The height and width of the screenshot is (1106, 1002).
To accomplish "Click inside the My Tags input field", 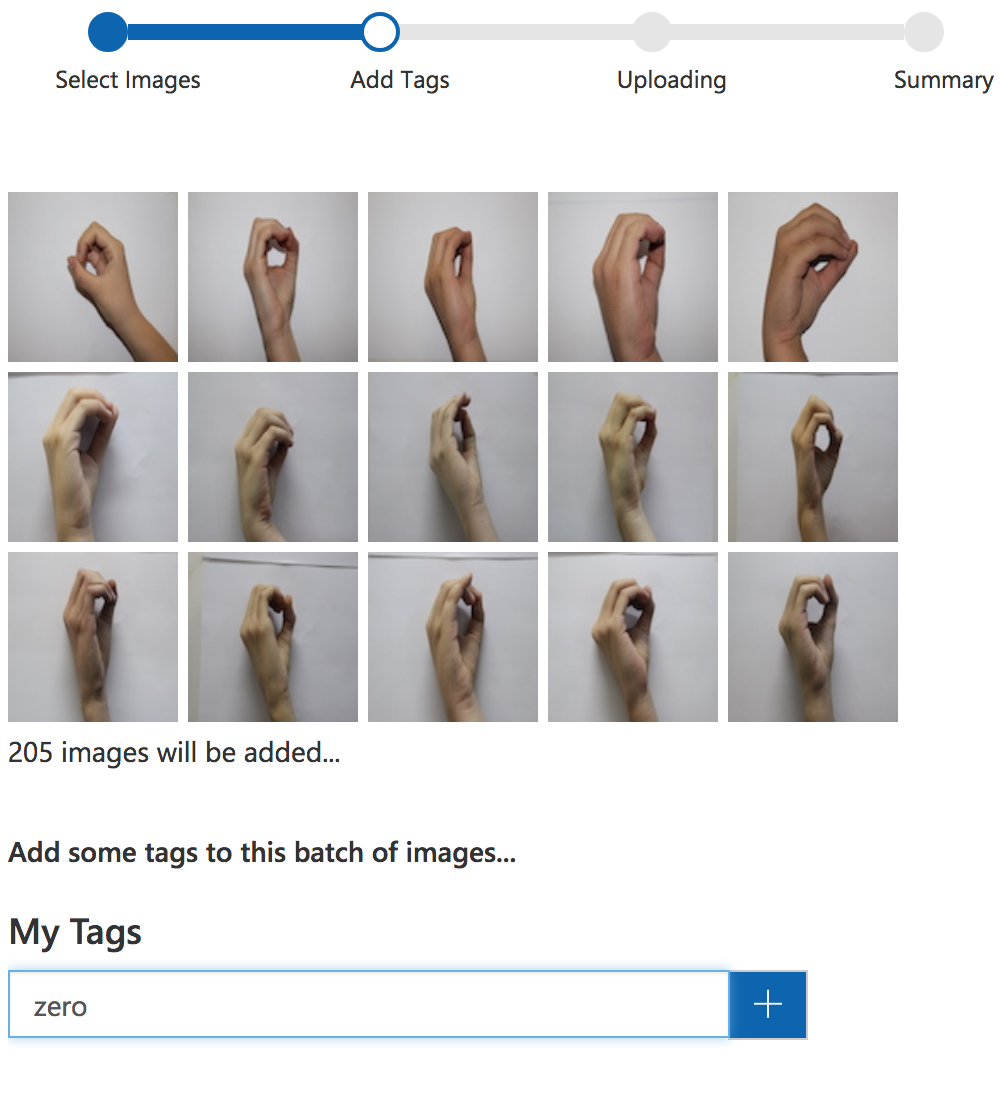I will tap(370, 1005).
